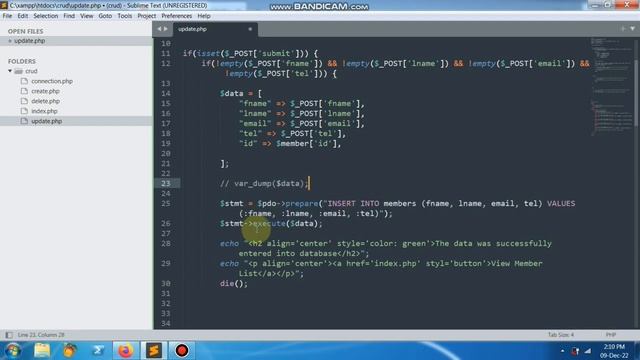
Task: Click the create.php file icon
Action: (x=24, y=91)
